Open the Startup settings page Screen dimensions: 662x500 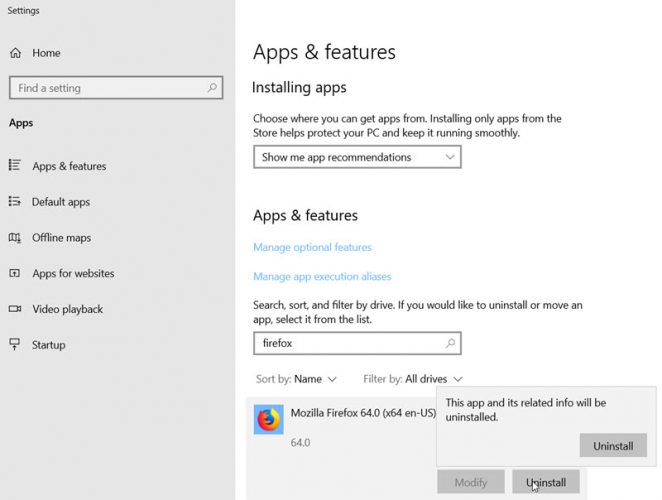(49, 345)
